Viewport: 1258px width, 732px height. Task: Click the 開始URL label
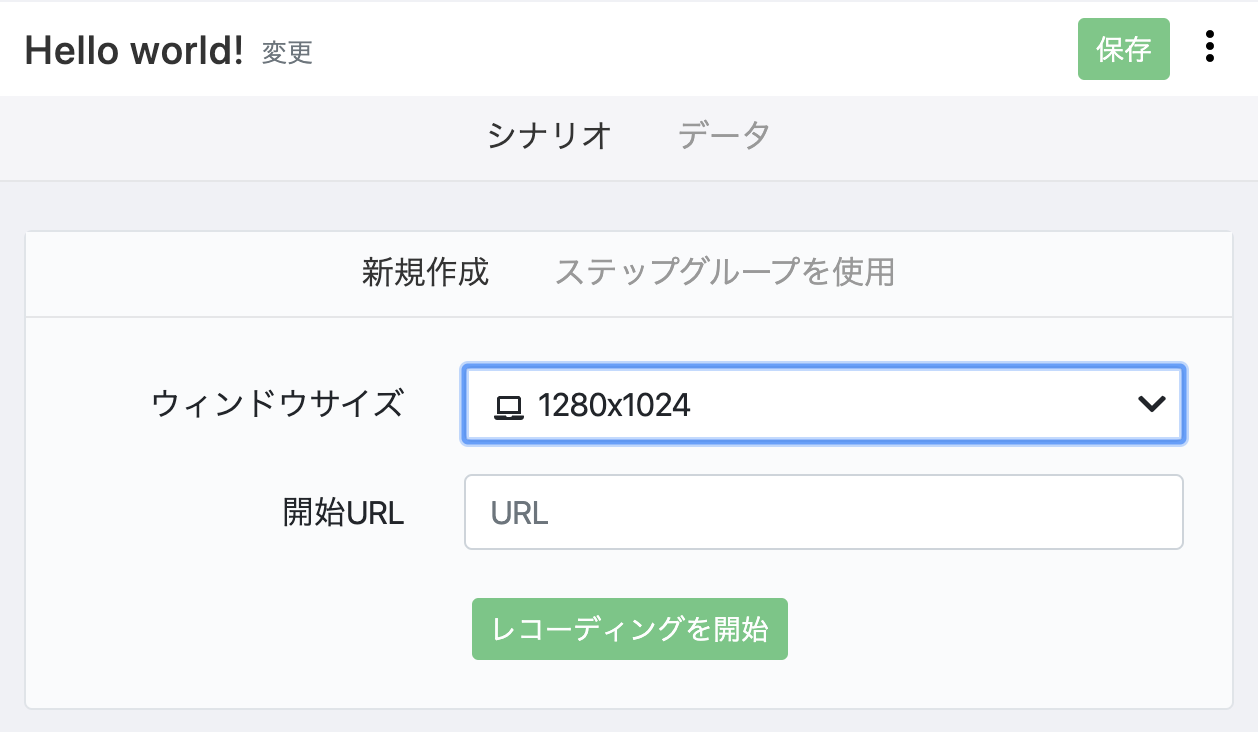343,512
